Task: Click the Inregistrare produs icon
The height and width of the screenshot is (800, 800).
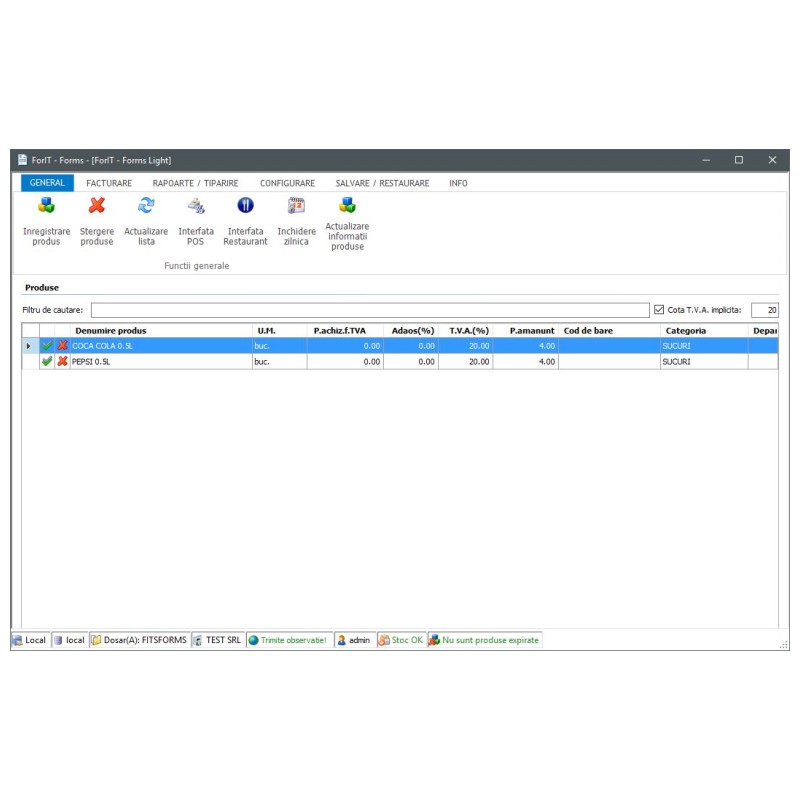Action: pyautogui.click(x=46, y=206)
